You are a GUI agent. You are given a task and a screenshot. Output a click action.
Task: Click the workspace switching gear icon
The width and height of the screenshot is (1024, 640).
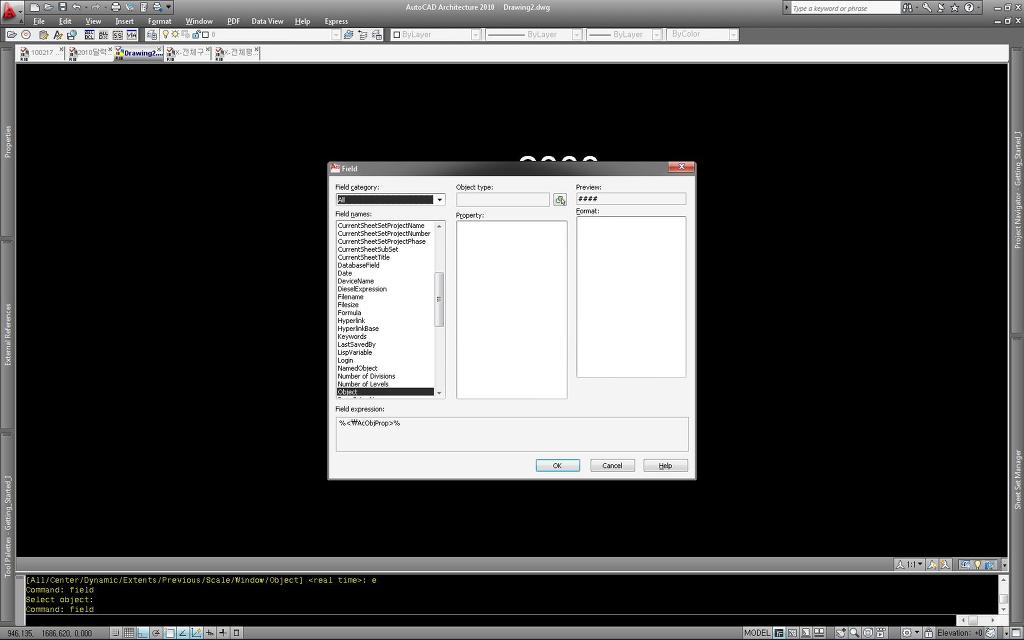(906, 633)
